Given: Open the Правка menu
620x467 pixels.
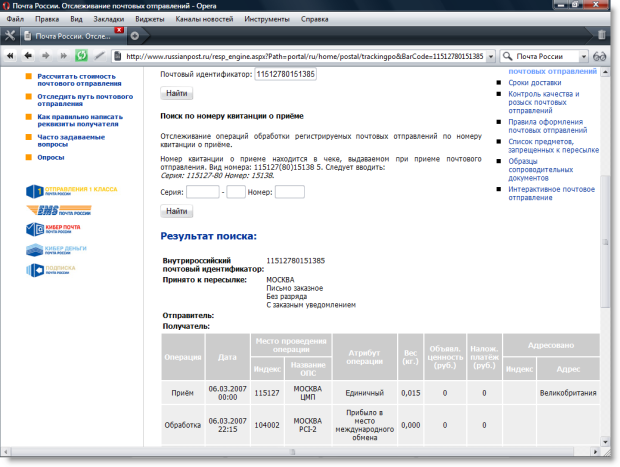Looking at the screenshot, I should coord(47,19).
